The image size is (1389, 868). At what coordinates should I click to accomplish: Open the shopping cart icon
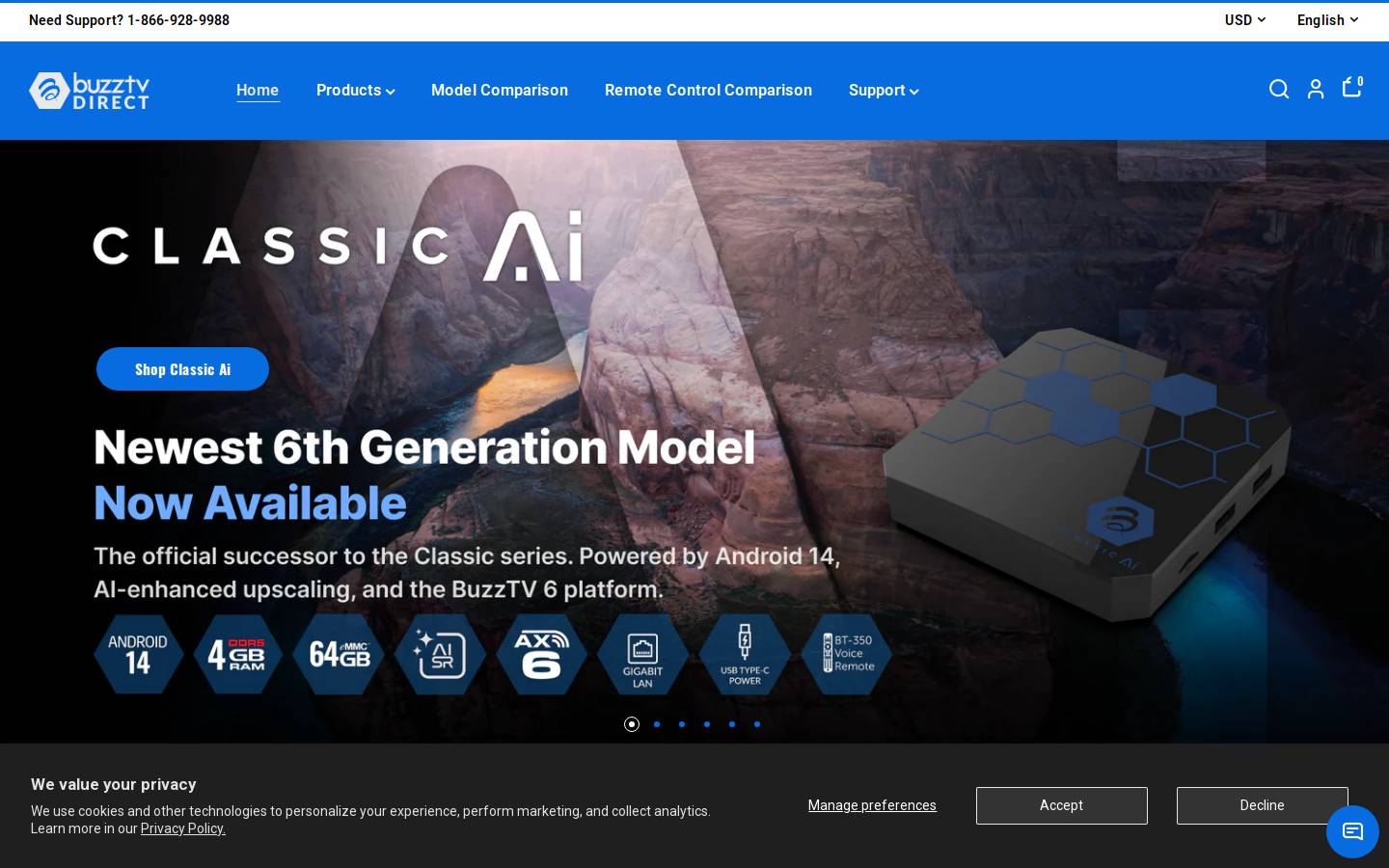click(x=1352, y=87)
